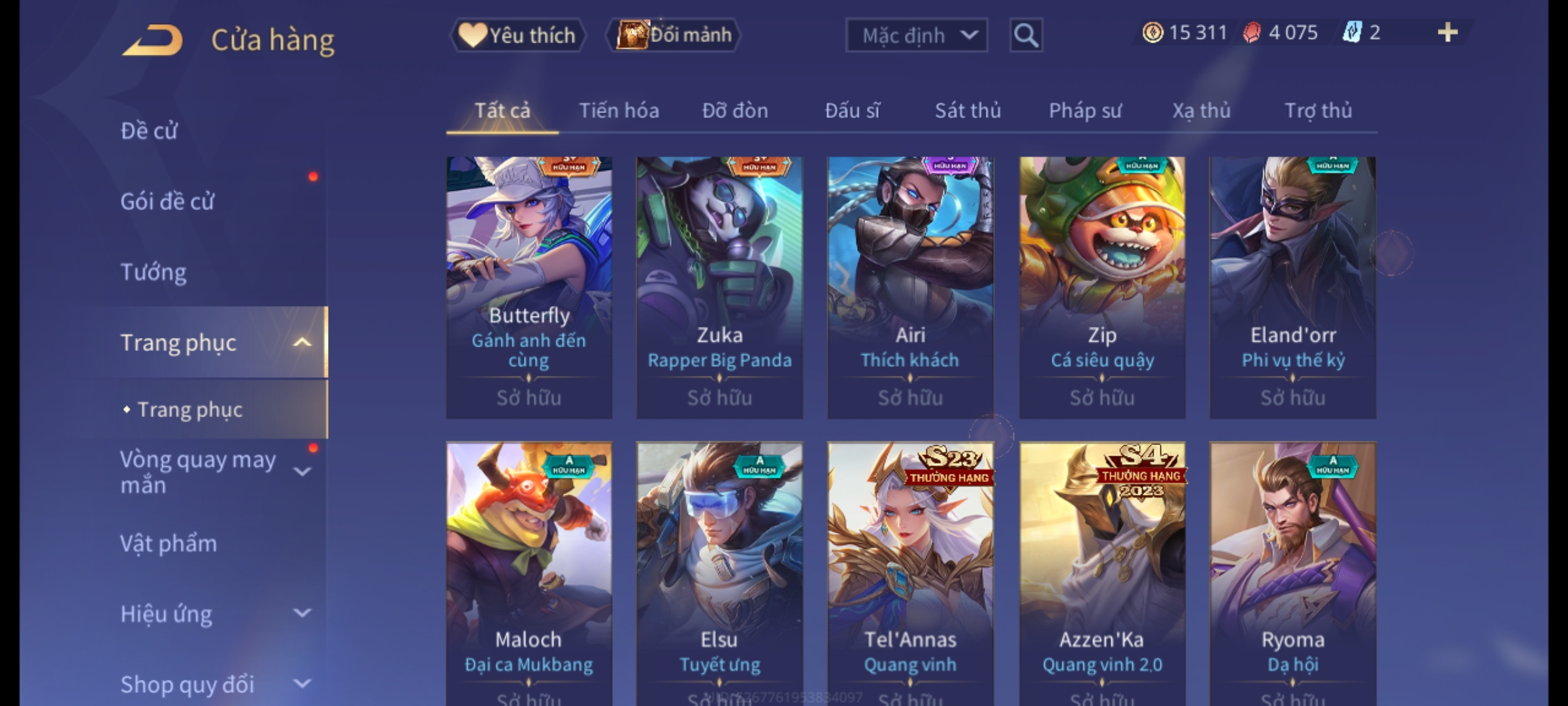
Task: Tap the gold coin balance icon
Action: click(x=1152, y=33)
